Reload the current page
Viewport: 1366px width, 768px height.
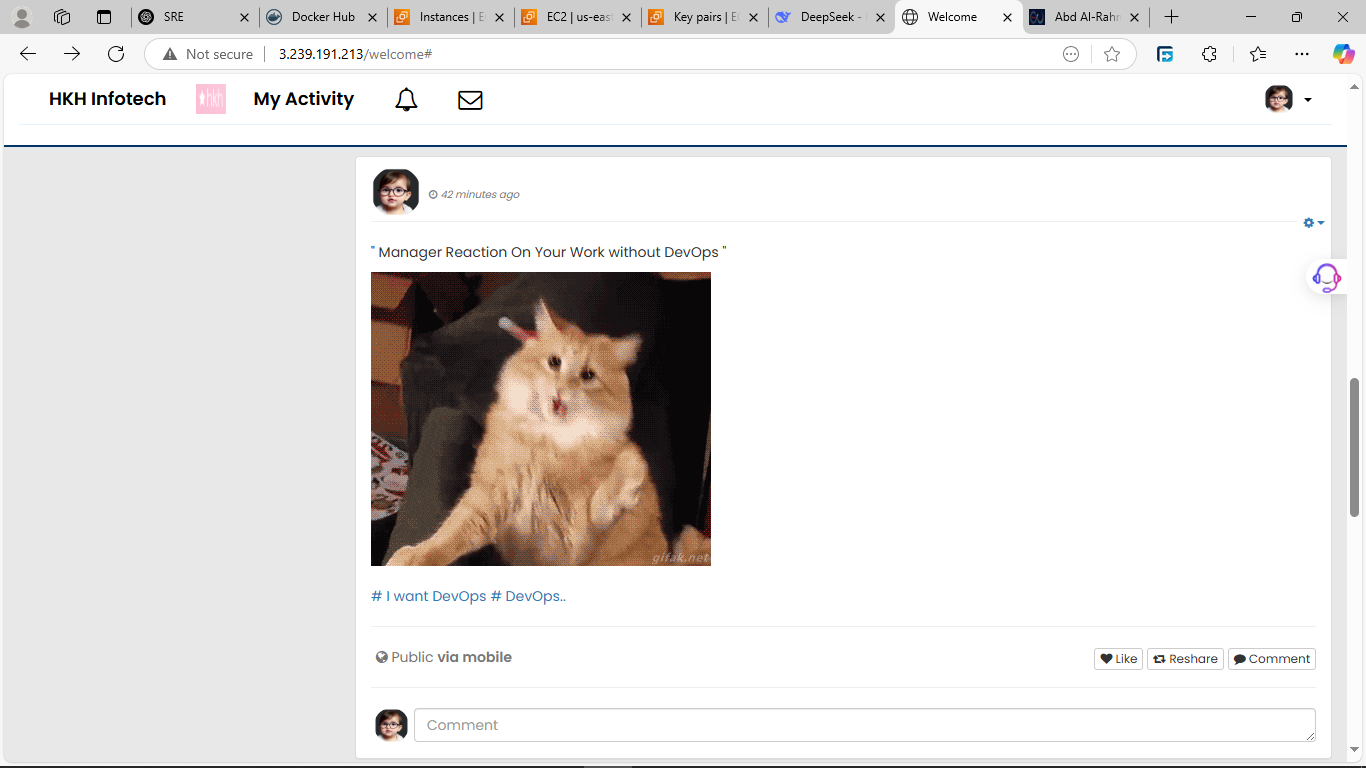click(x=116, y=54)
